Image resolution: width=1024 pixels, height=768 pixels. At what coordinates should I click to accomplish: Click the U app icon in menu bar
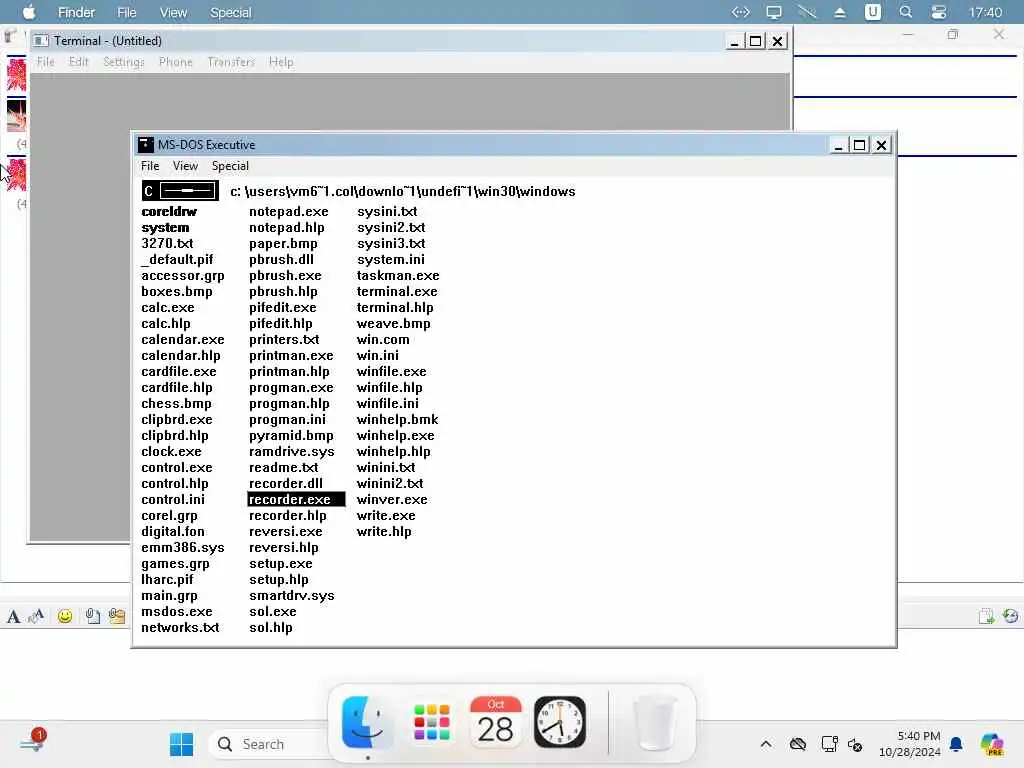pos(872,12)
